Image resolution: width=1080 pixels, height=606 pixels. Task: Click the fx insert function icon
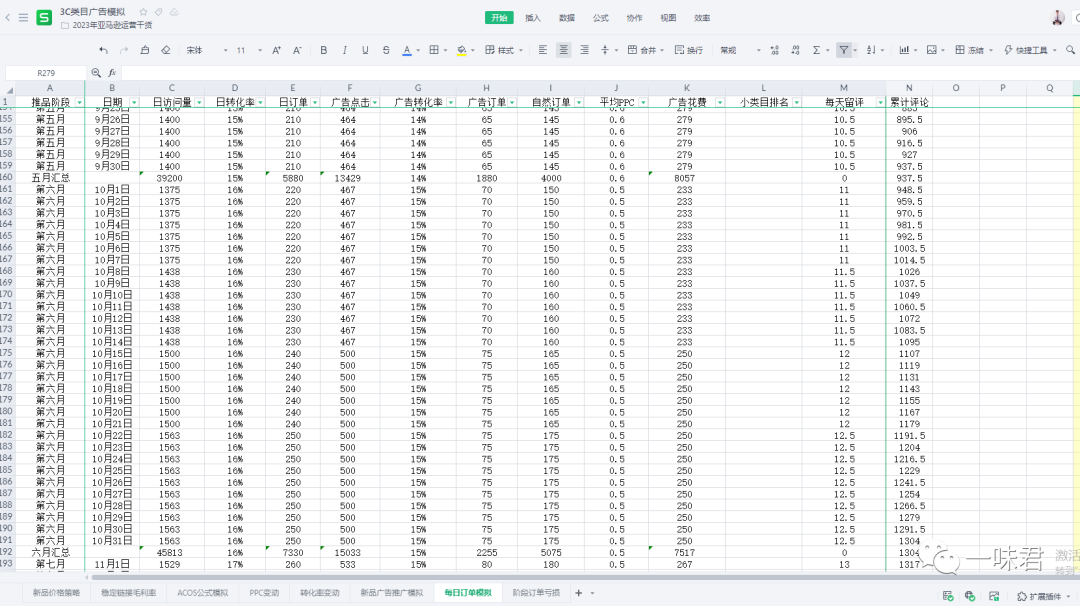click(x=112, y=73)
